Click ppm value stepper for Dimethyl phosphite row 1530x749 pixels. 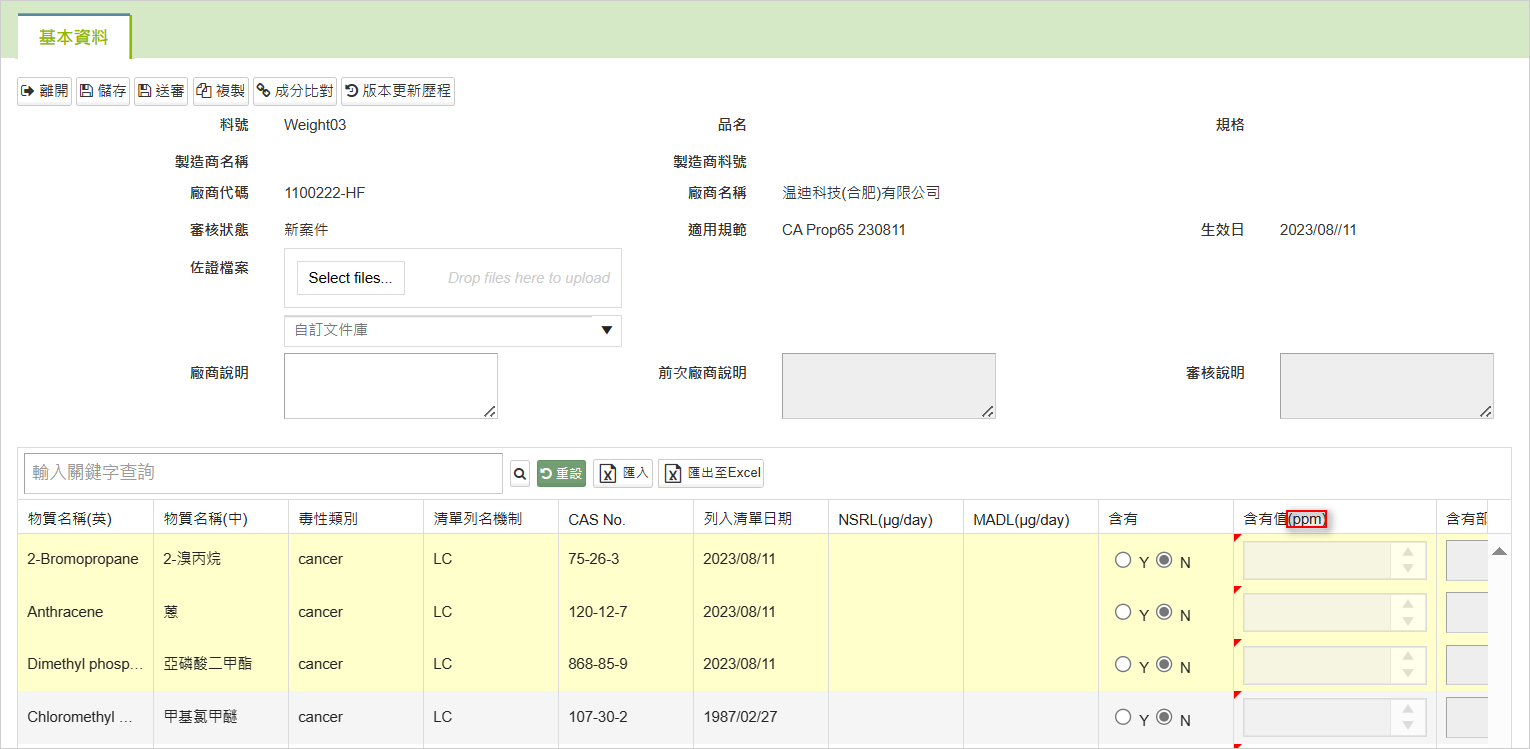(x=1408, y=665)
